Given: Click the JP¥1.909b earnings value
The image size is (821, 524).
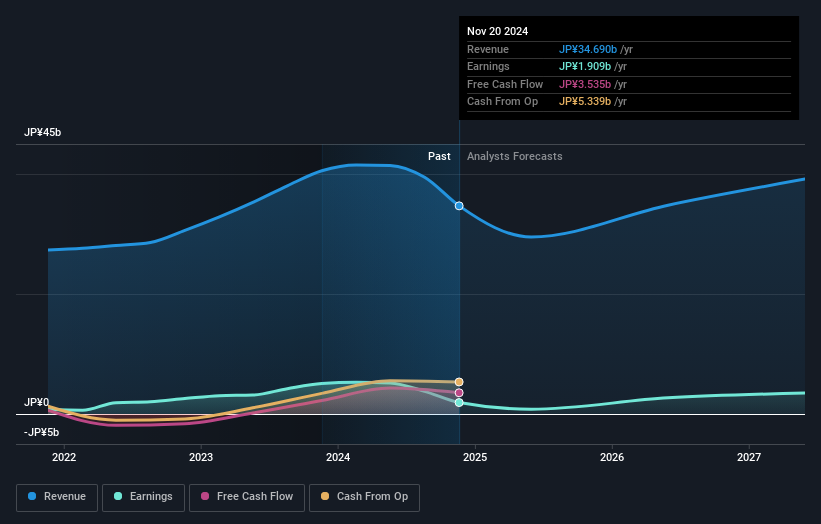Looking at the screenshot, I should pyautogui.click(x=585, y=66).
